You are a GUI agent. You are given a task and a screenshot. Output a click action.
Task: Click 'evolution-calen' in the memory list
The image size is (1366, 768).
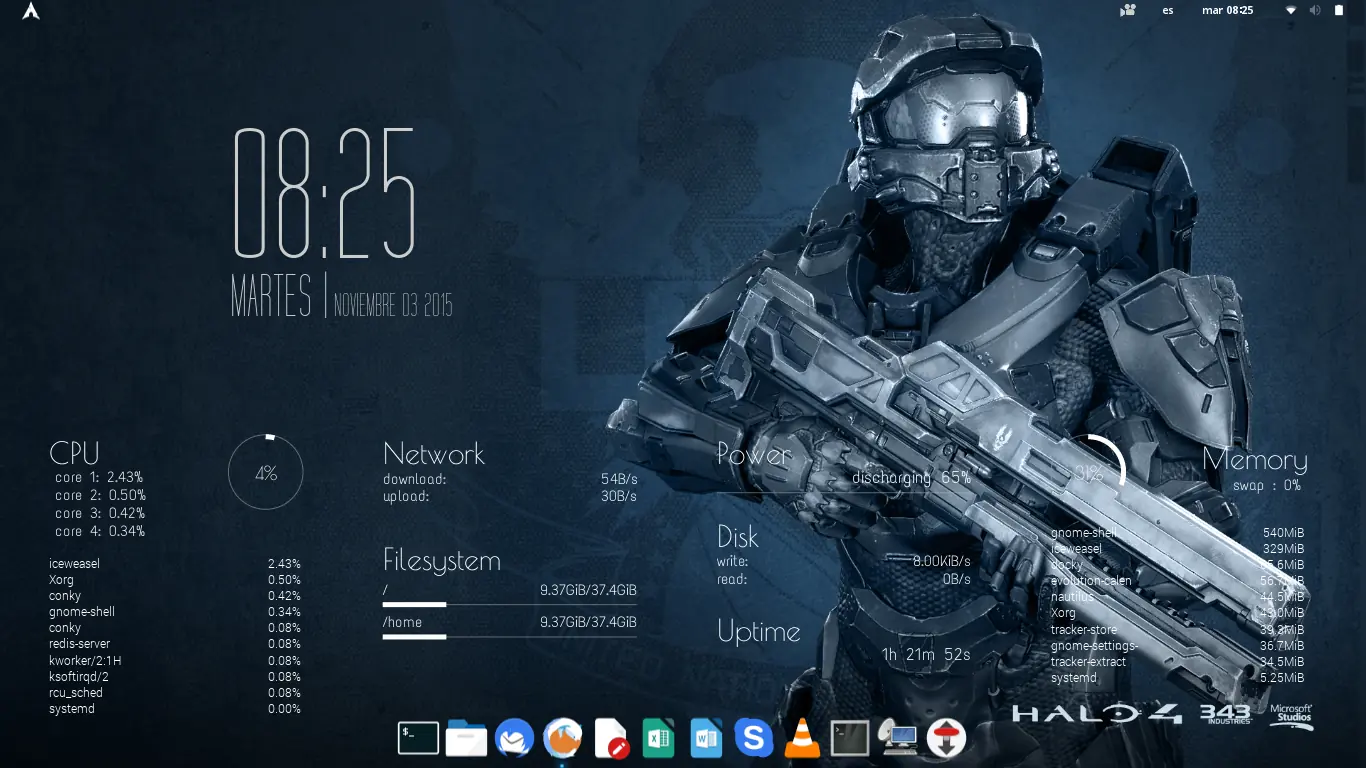tap(1091, 581)
